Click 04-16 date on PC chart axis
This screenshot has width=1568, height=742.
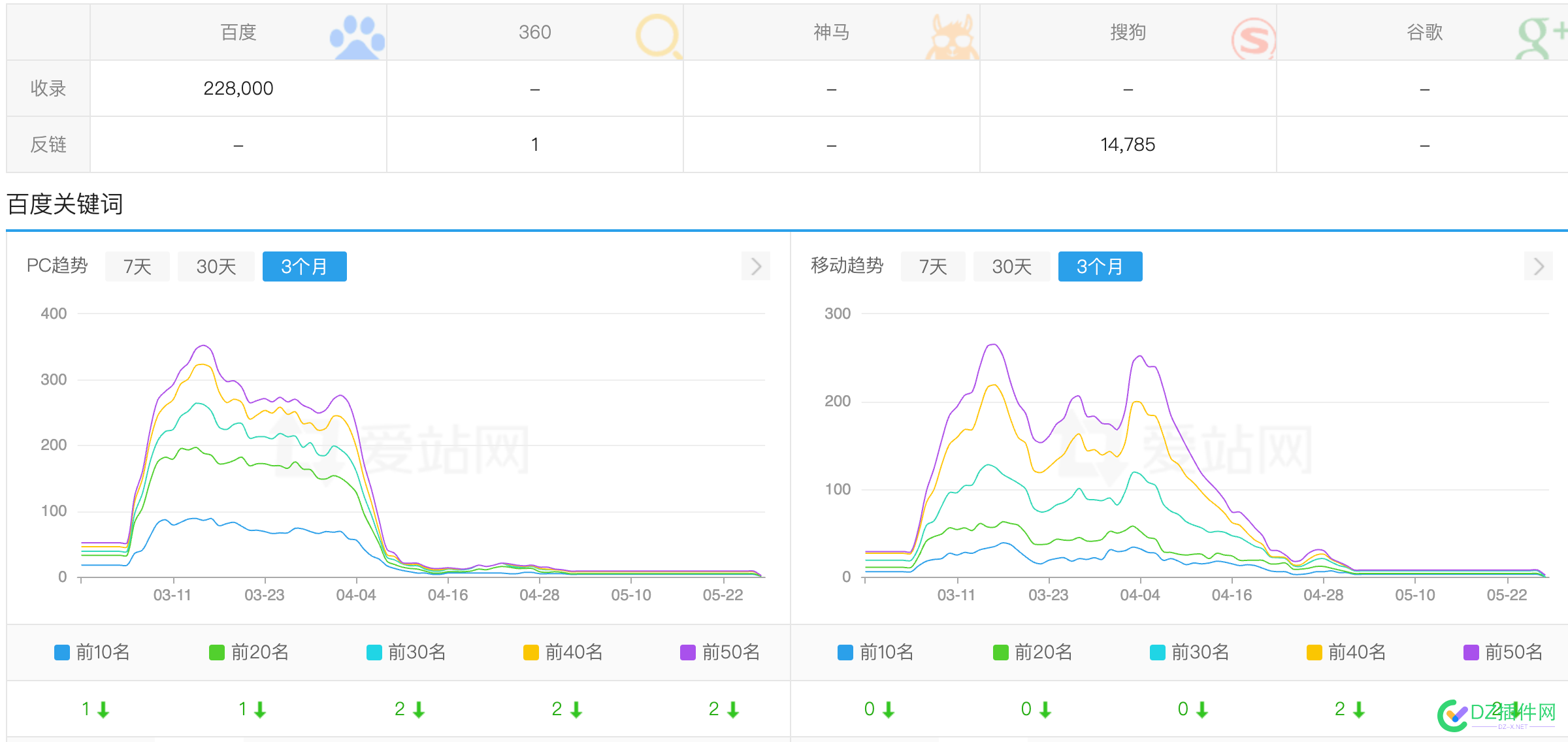(x=448, y=595)
